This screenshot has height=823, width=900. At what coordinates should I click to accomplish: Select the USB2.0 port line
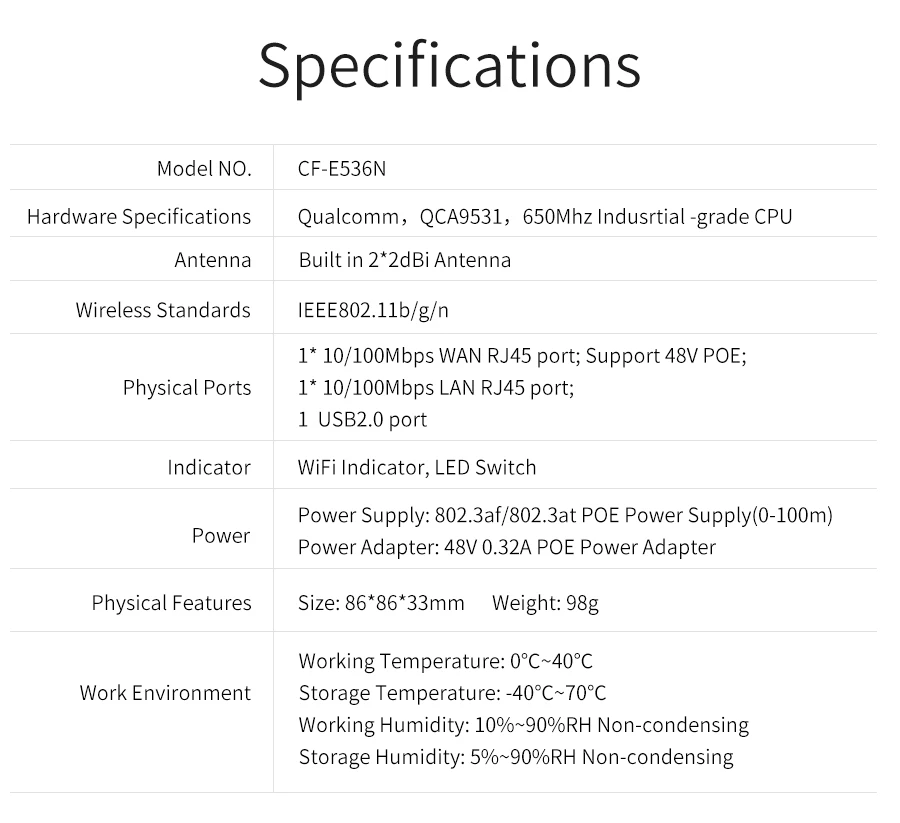click(x=362, y=420)
